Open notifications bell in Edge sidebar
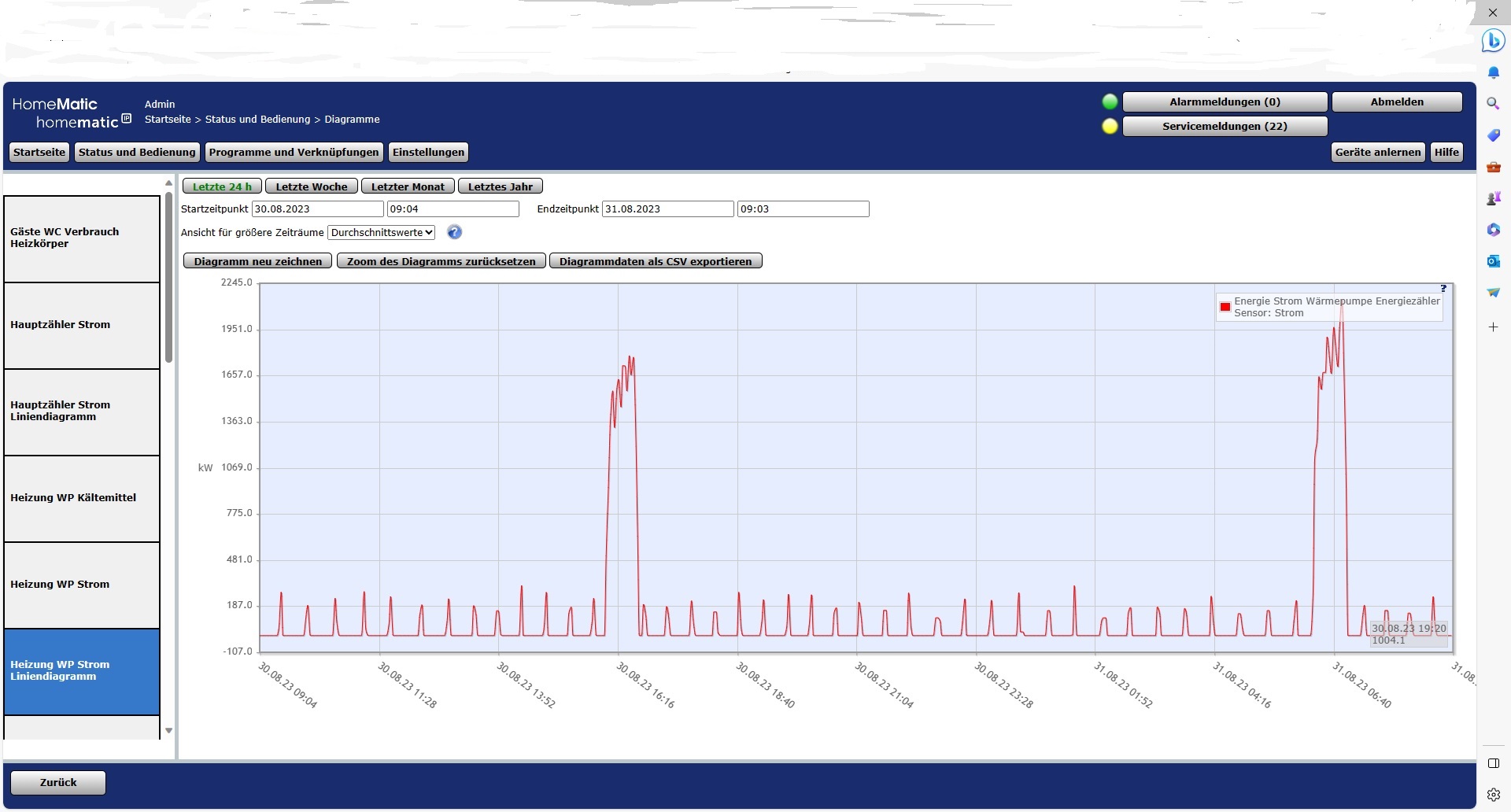 [1493, 72]
